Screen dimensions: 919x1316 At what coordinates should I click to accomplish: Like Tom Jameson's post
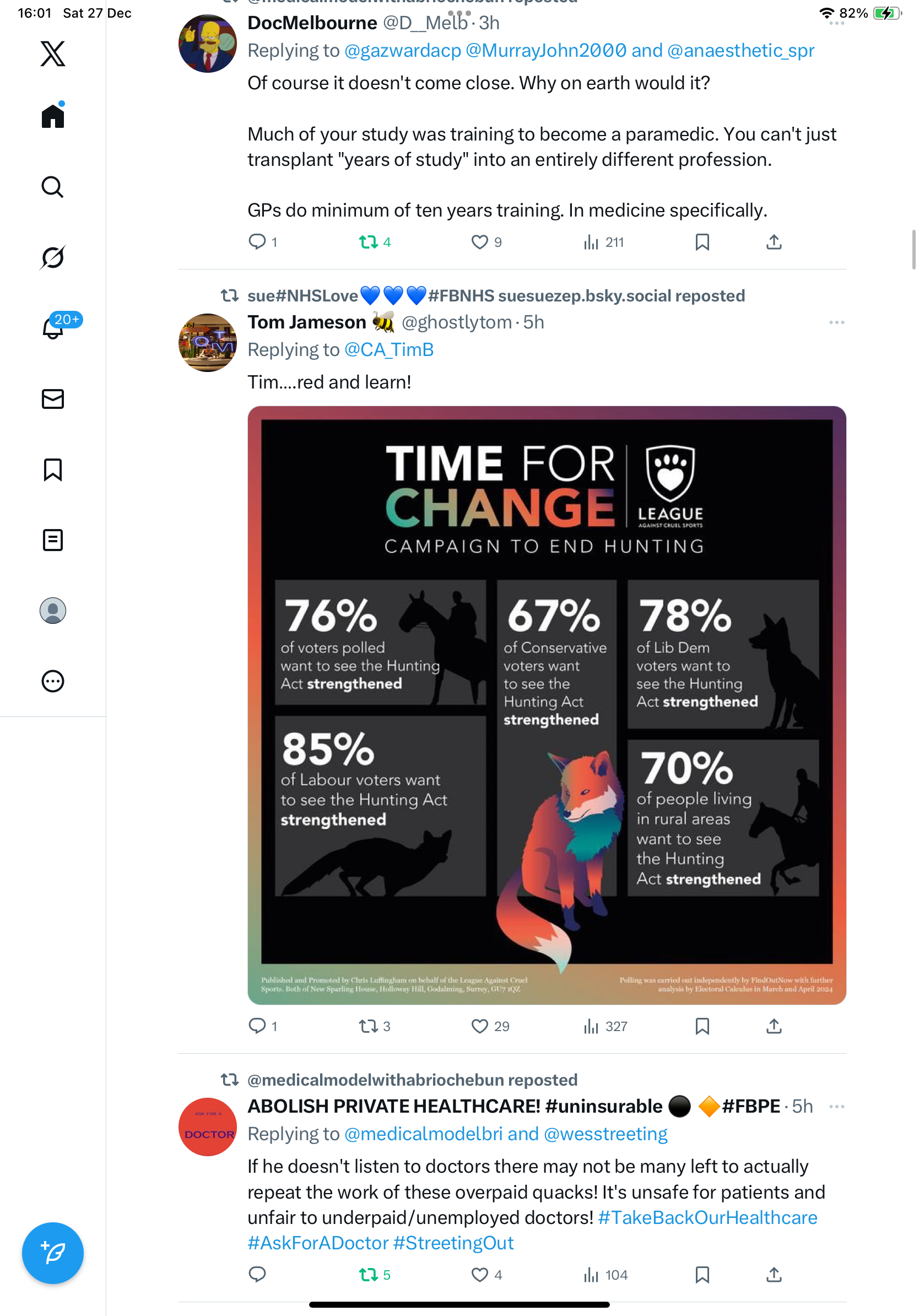pos(479,1026)
